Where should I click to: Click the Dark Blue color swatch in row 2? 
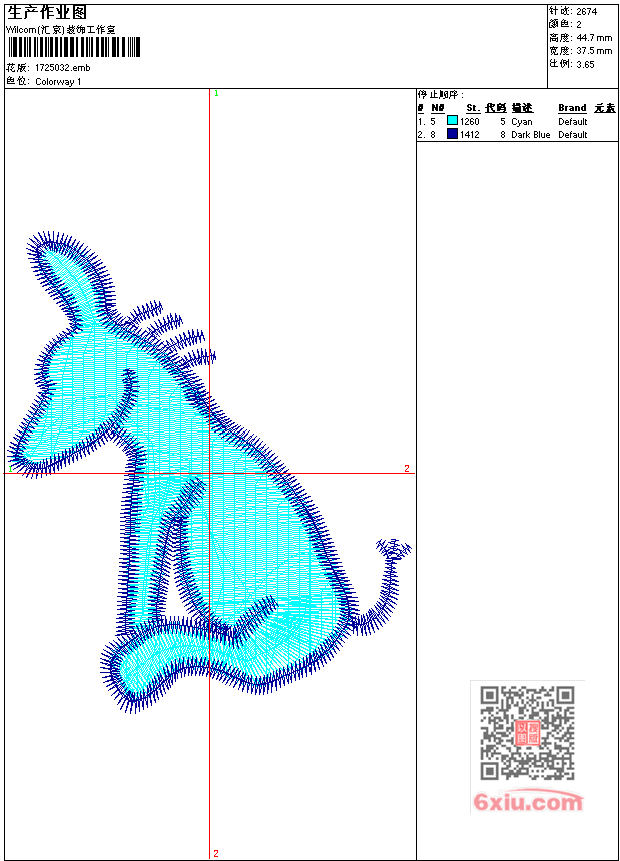click(x=452, y=134)
